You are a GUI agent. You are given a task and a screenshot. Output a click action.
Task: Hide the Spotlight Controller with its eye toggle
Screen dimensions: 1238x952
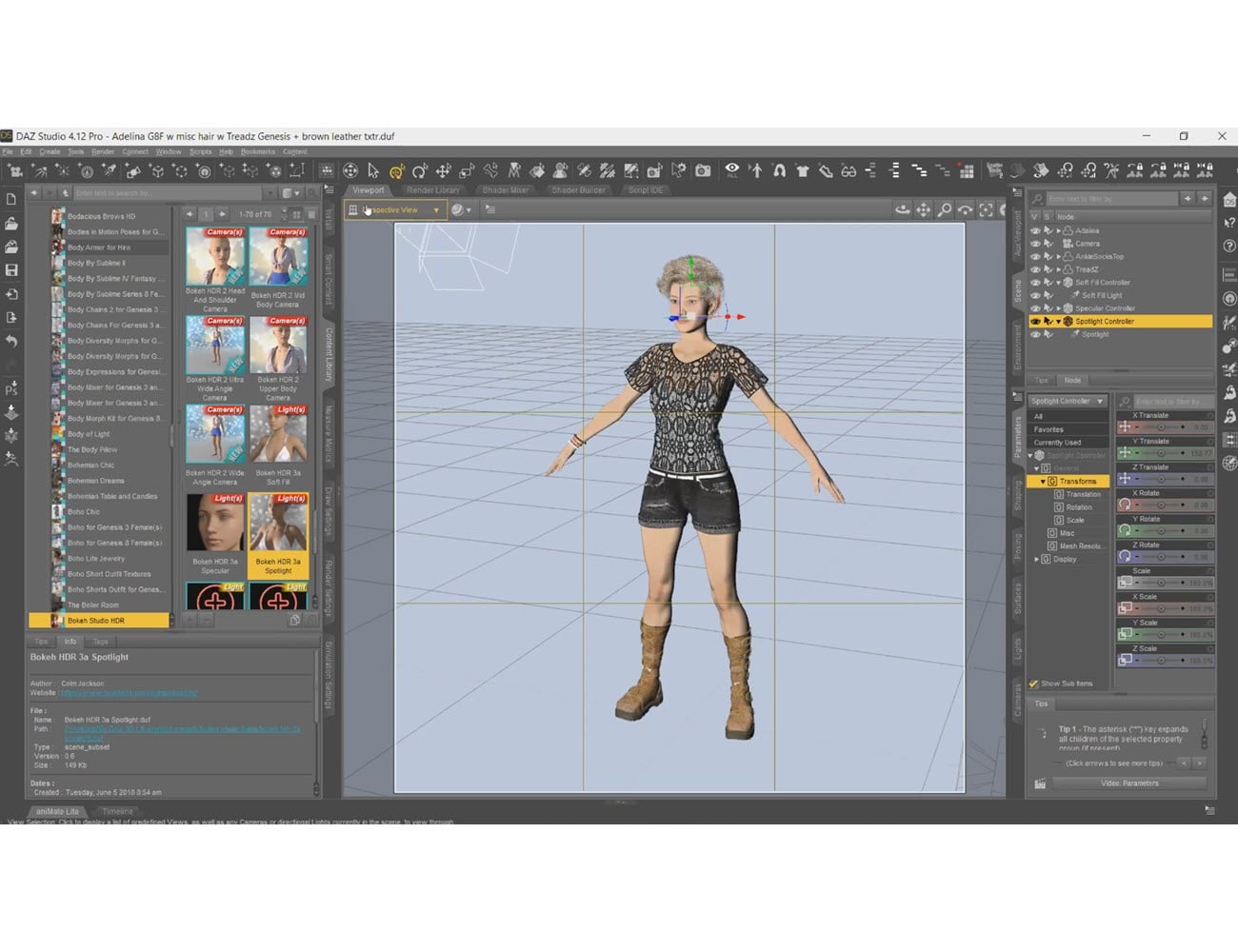1036,321
